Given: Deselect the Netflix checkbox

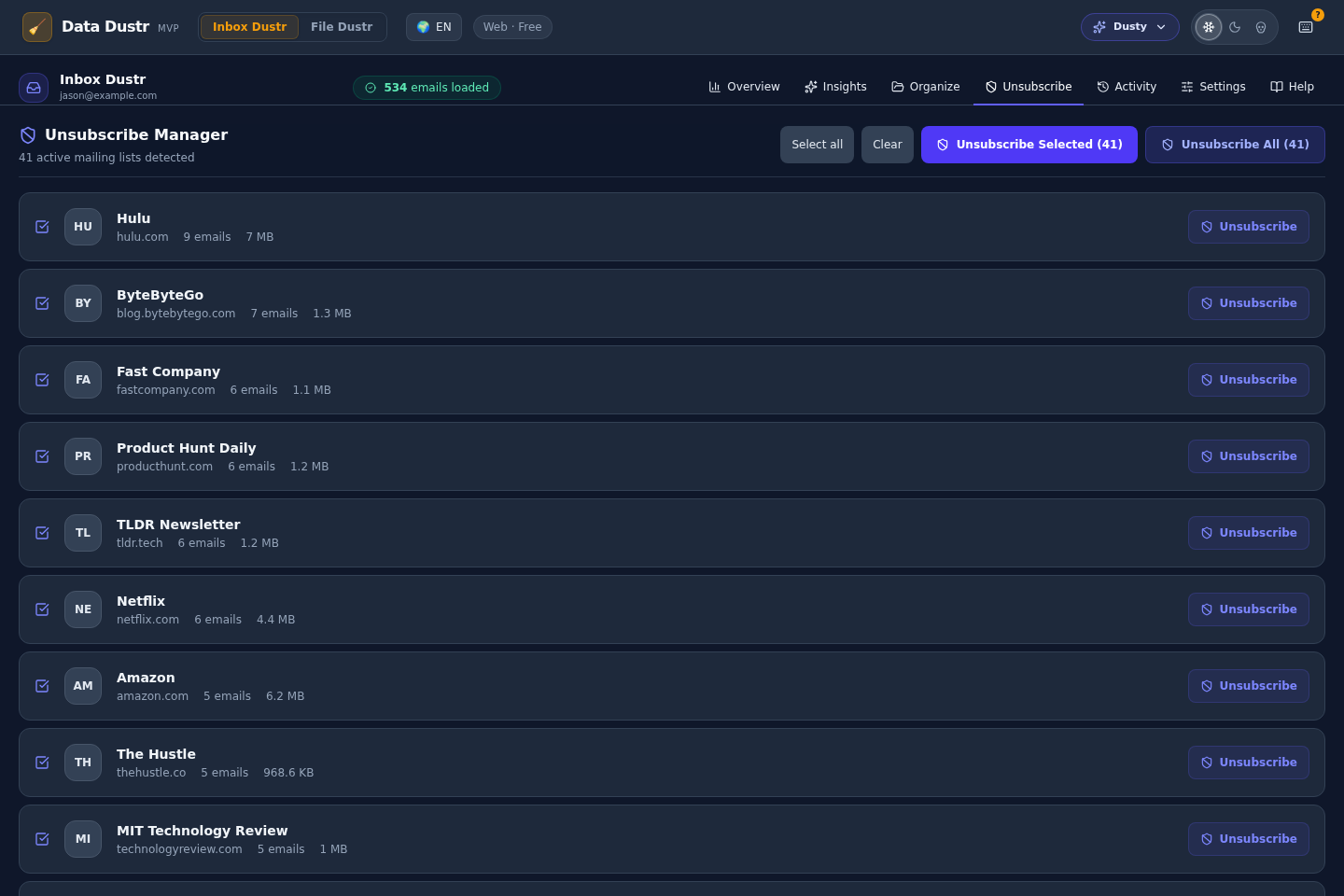Looking at the screenshot, I should [x=42, y=609].
